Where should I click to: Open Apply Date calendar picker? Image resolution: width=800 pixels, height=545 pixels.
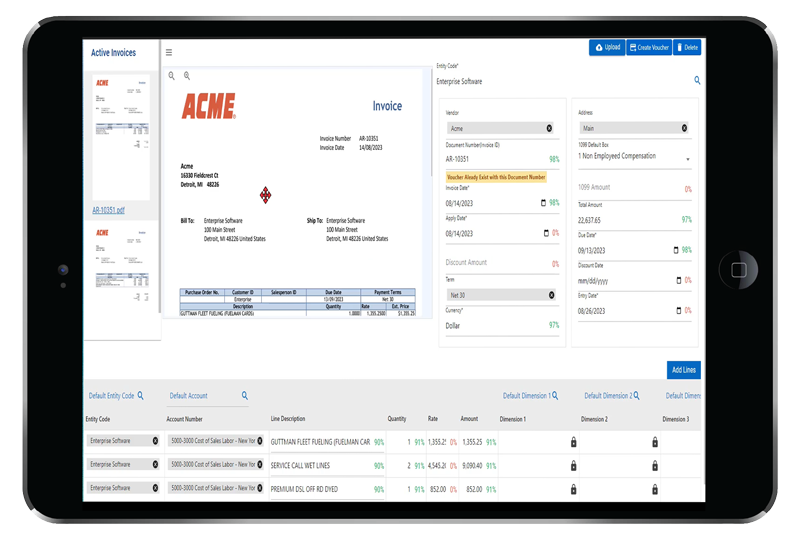546,233
